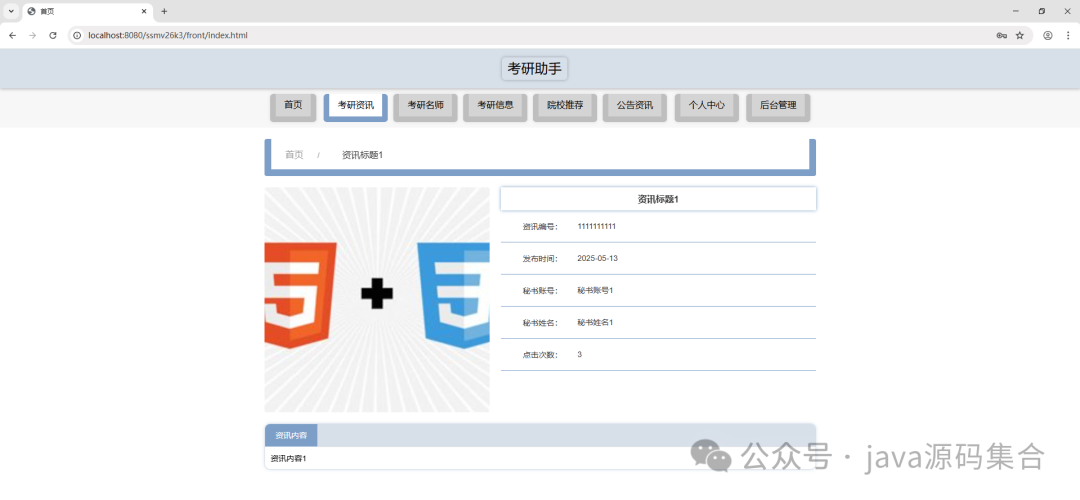Click the 秘书账号1 value
This screenshot has width=1080, height=500.
click(595, 290)
